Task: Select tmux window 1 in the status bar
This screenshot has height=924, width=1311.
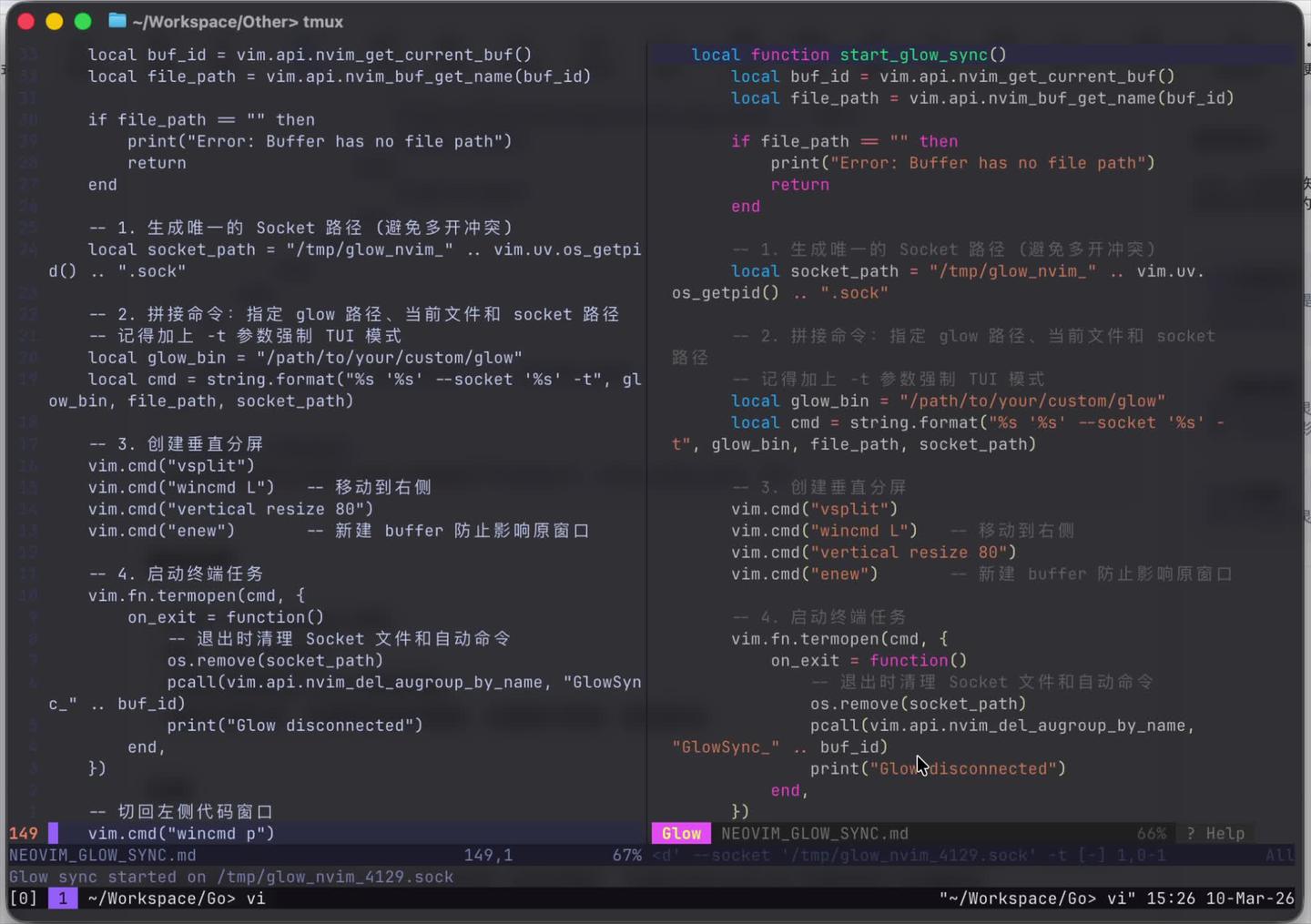Action: point(62,899)
